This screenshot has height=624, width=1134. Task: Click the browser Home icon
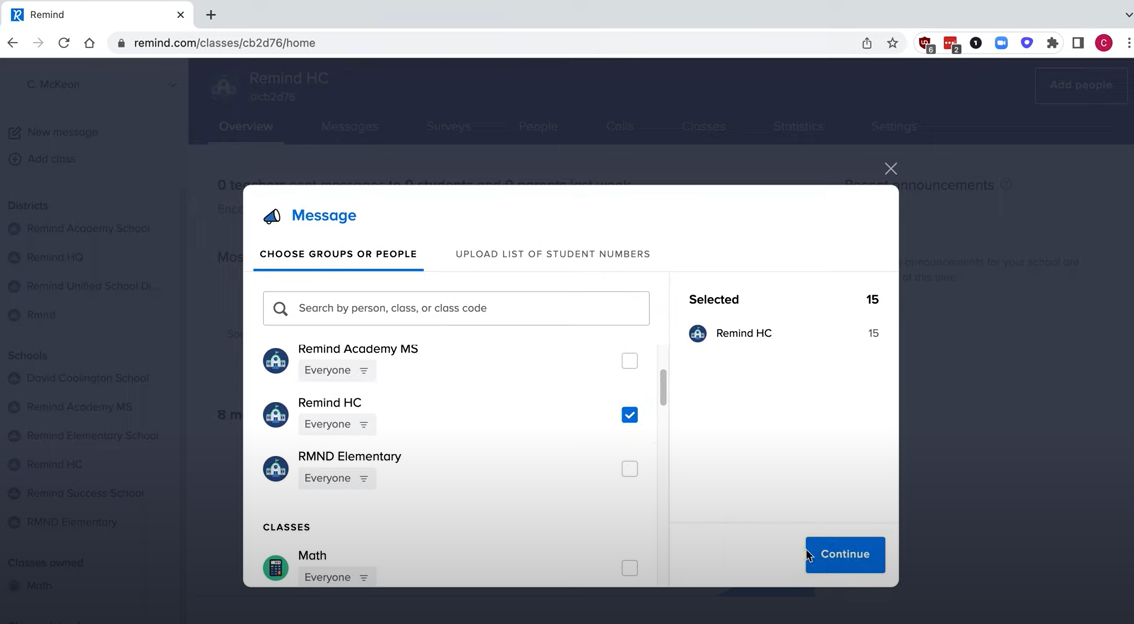click(89, 43)
